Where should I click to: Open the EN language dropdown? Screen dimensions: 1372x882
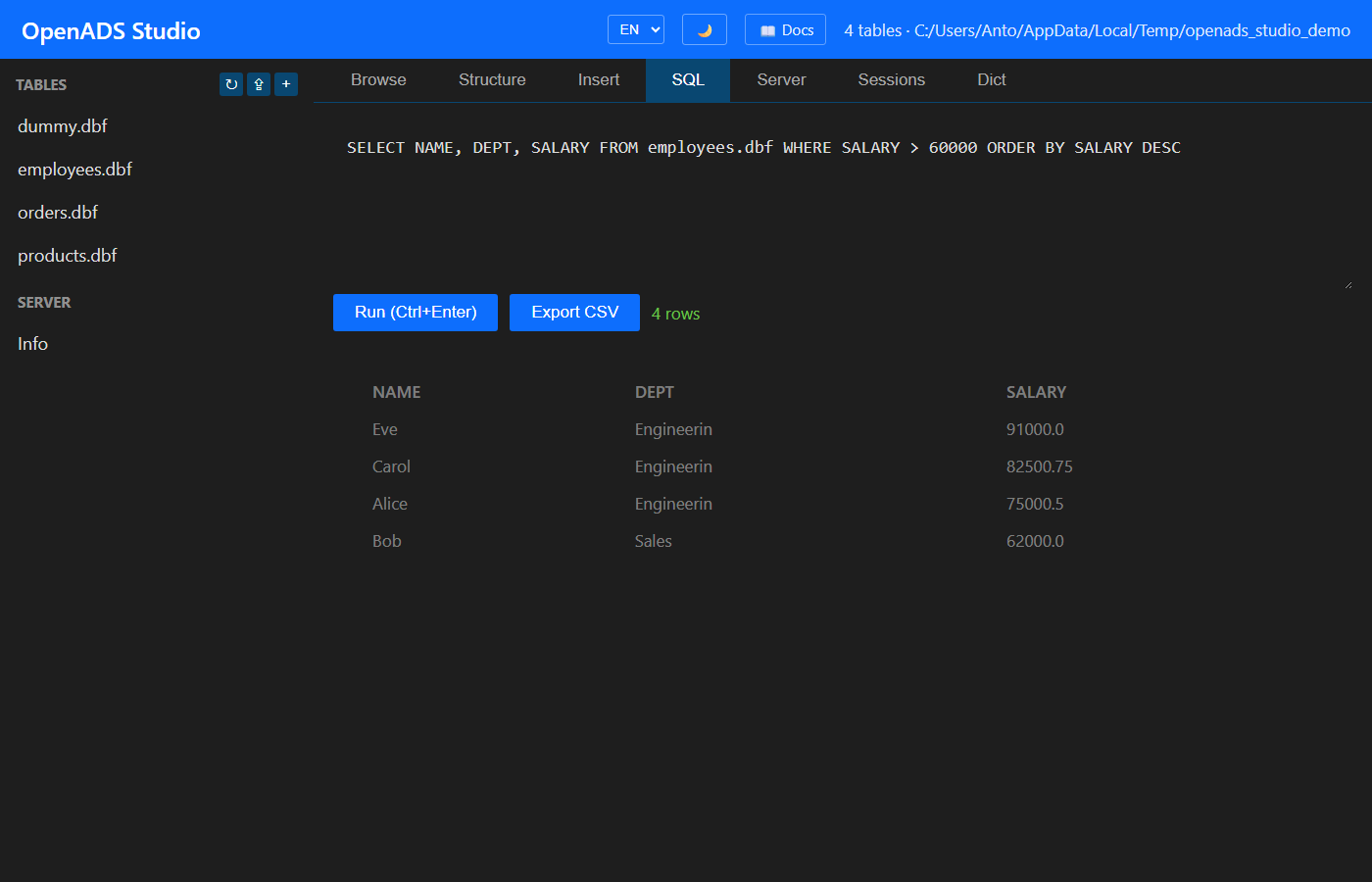636,29
